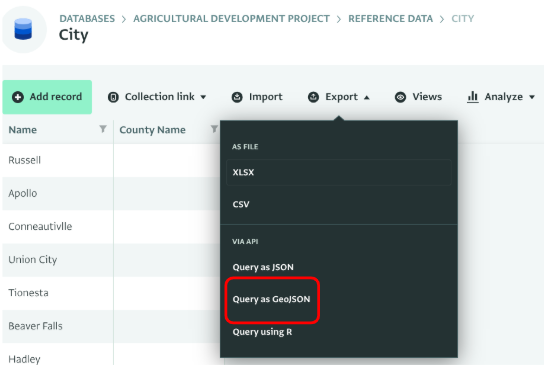The width and height of the screenshot is (544, 367).
Task: Expand the Collection link dropdown arrow
Action: click(x=203, y=97)
